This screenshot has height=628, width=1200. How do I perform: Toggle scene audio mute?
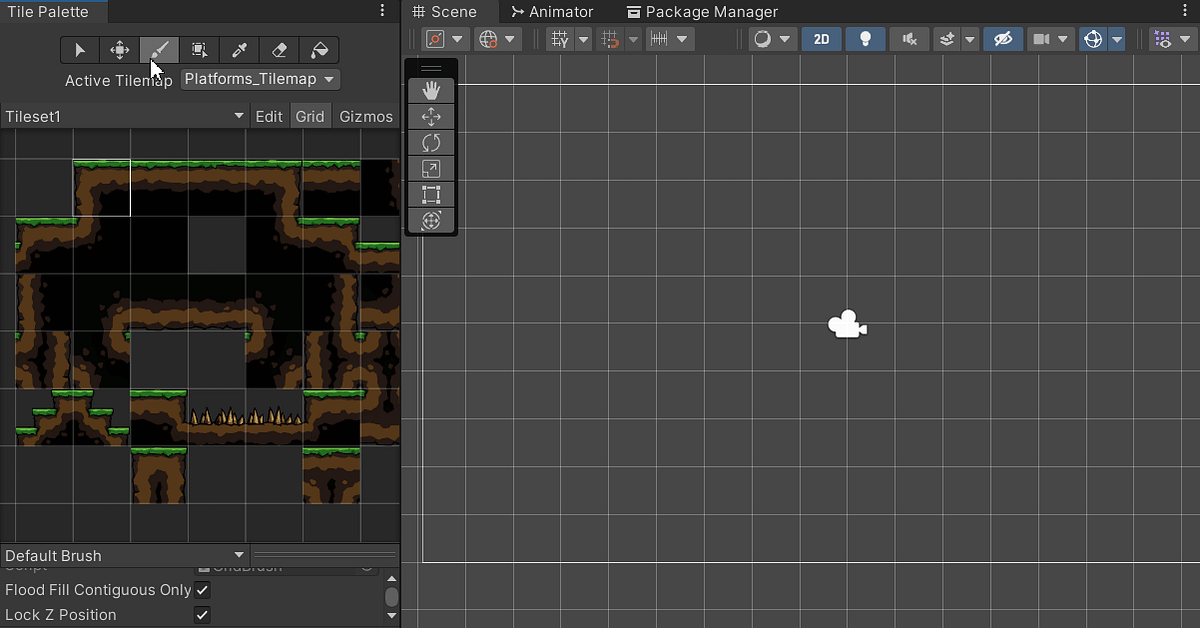[908, 39]
